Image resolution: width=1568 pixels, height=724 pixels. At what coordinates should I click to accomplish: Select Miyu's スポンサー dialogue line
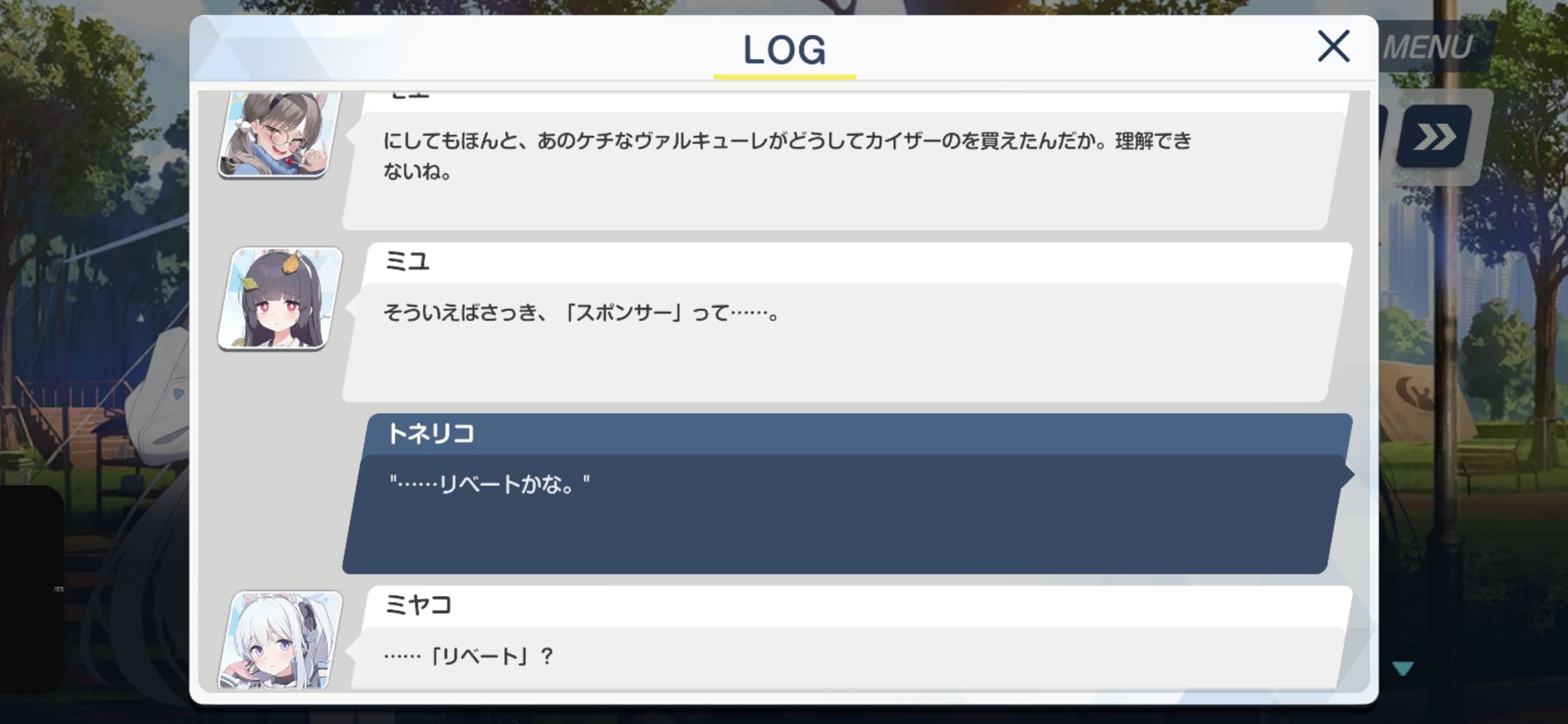point(582,312)
